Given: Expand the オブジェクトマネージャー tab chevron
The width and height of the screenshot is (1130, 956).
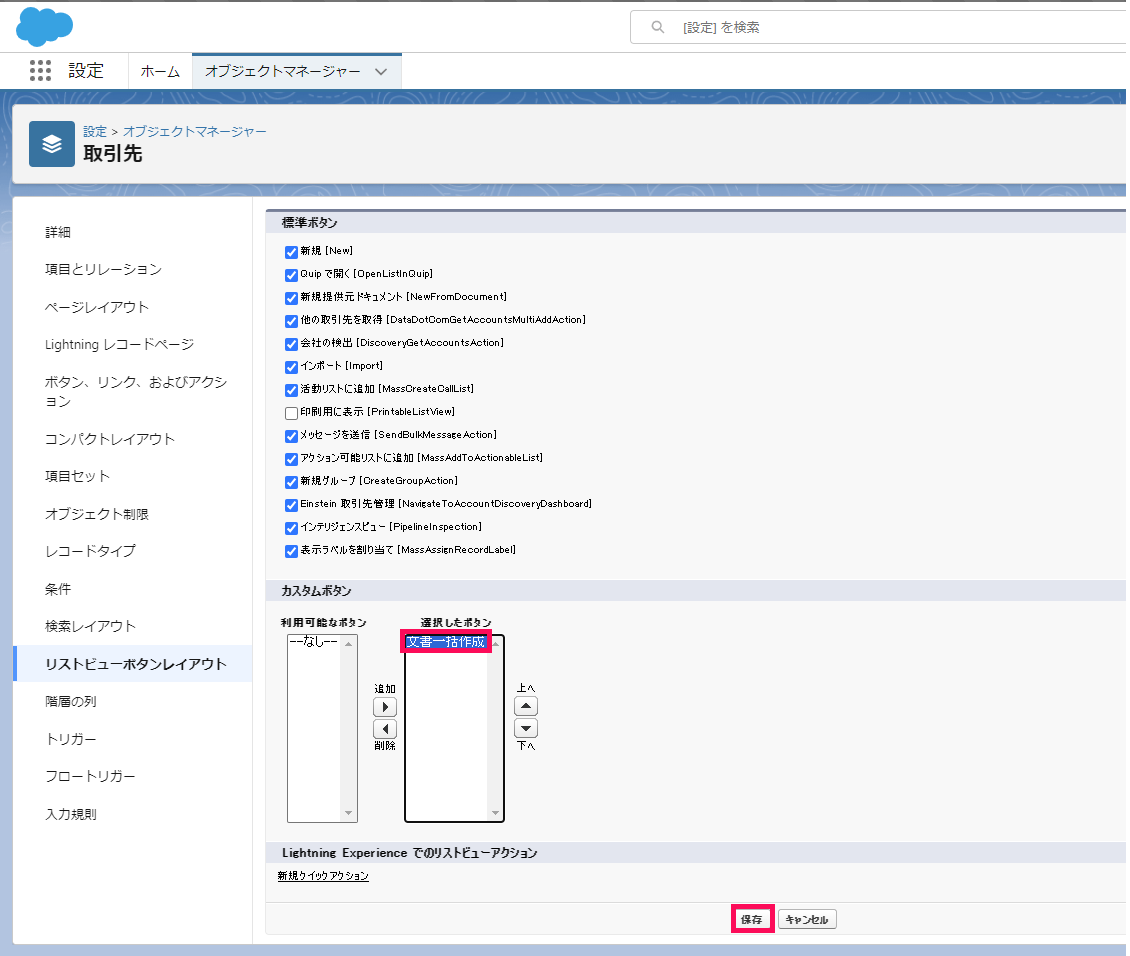Looking at the screenshot, I should [x=381, y=71].
